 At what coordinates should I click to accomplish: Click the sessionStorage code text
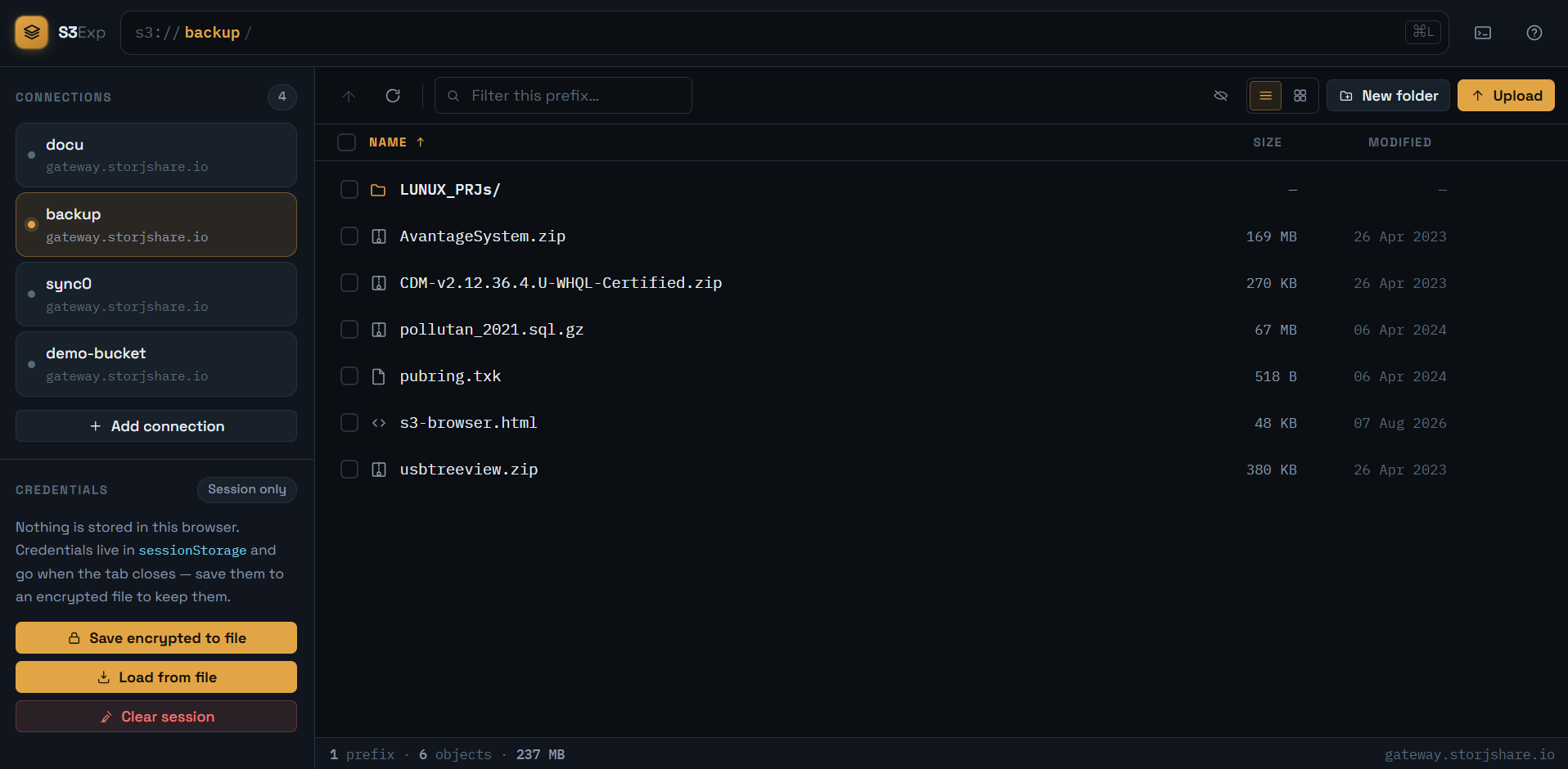[192, 551]
